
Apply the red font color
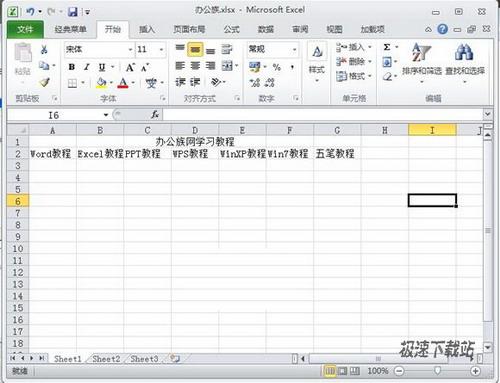[123, 83]
